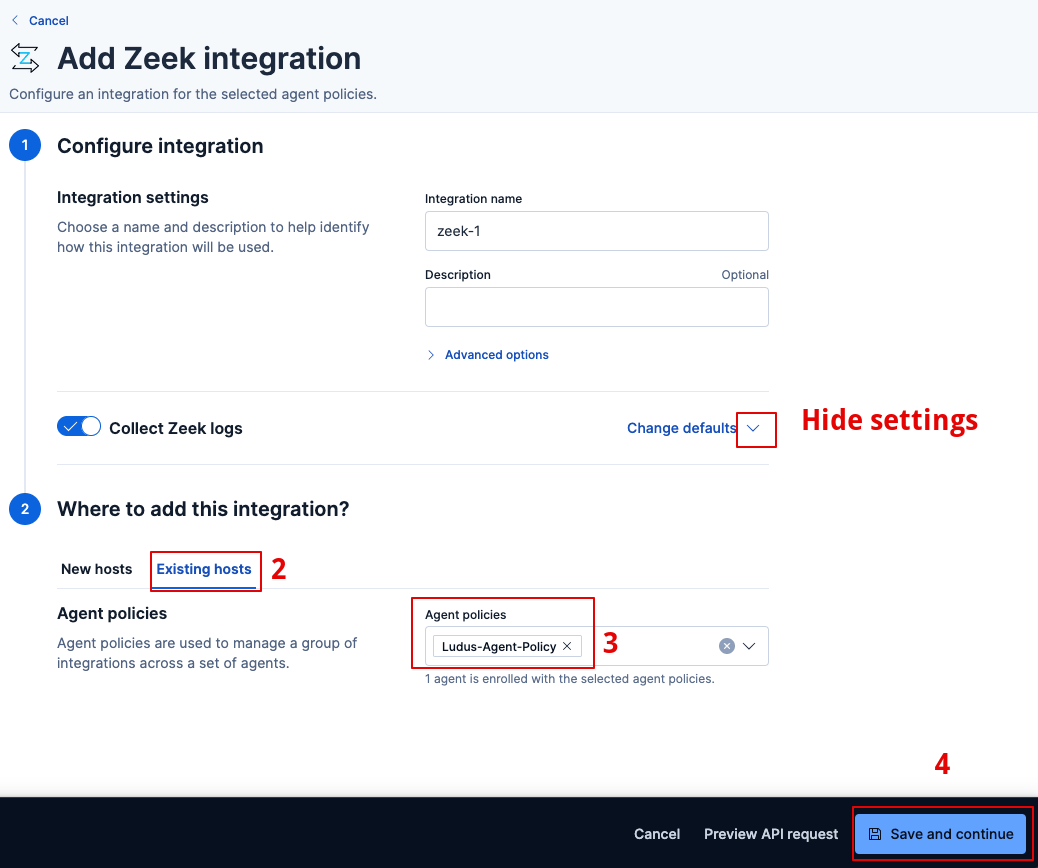Expand Advanced options
Screen dimensions: 1038x868
(x=496, y=354)
